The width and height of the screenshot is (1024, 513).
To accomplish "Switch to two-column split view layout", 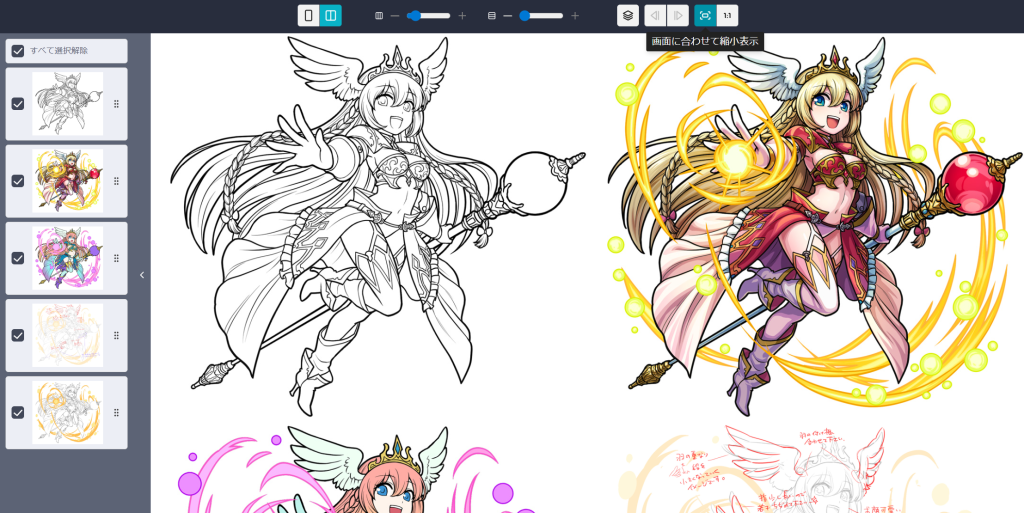I will (x=330, y=16).
